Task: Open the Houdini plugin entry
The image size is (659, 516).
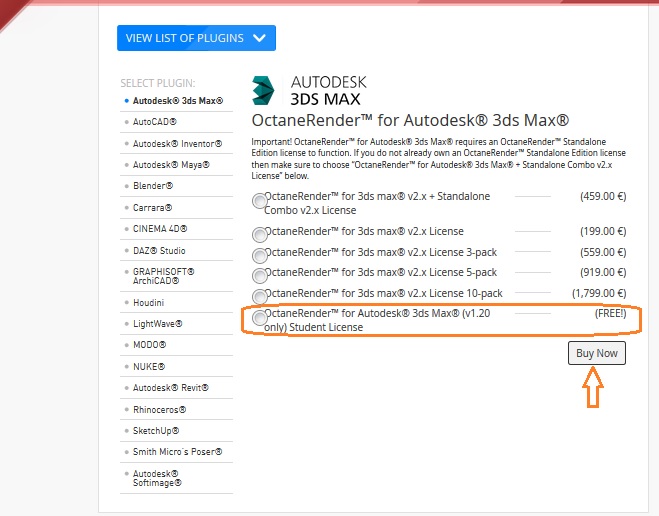Action: click(x=148, y=303)
